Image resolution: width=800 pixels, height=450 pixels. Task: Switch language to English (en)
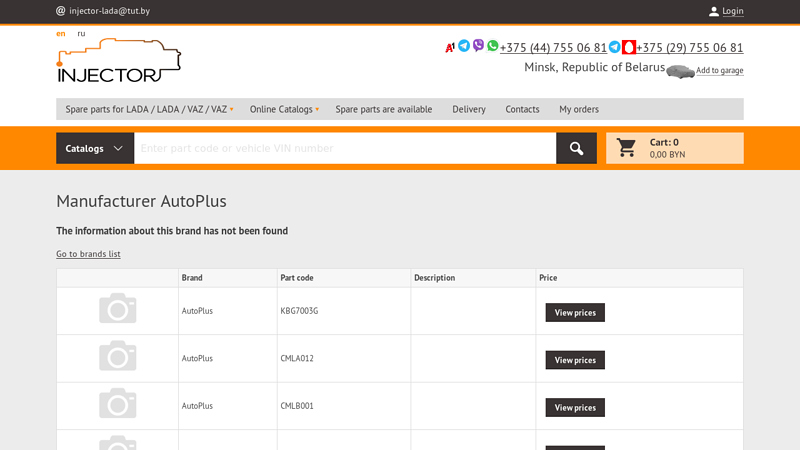61,34
